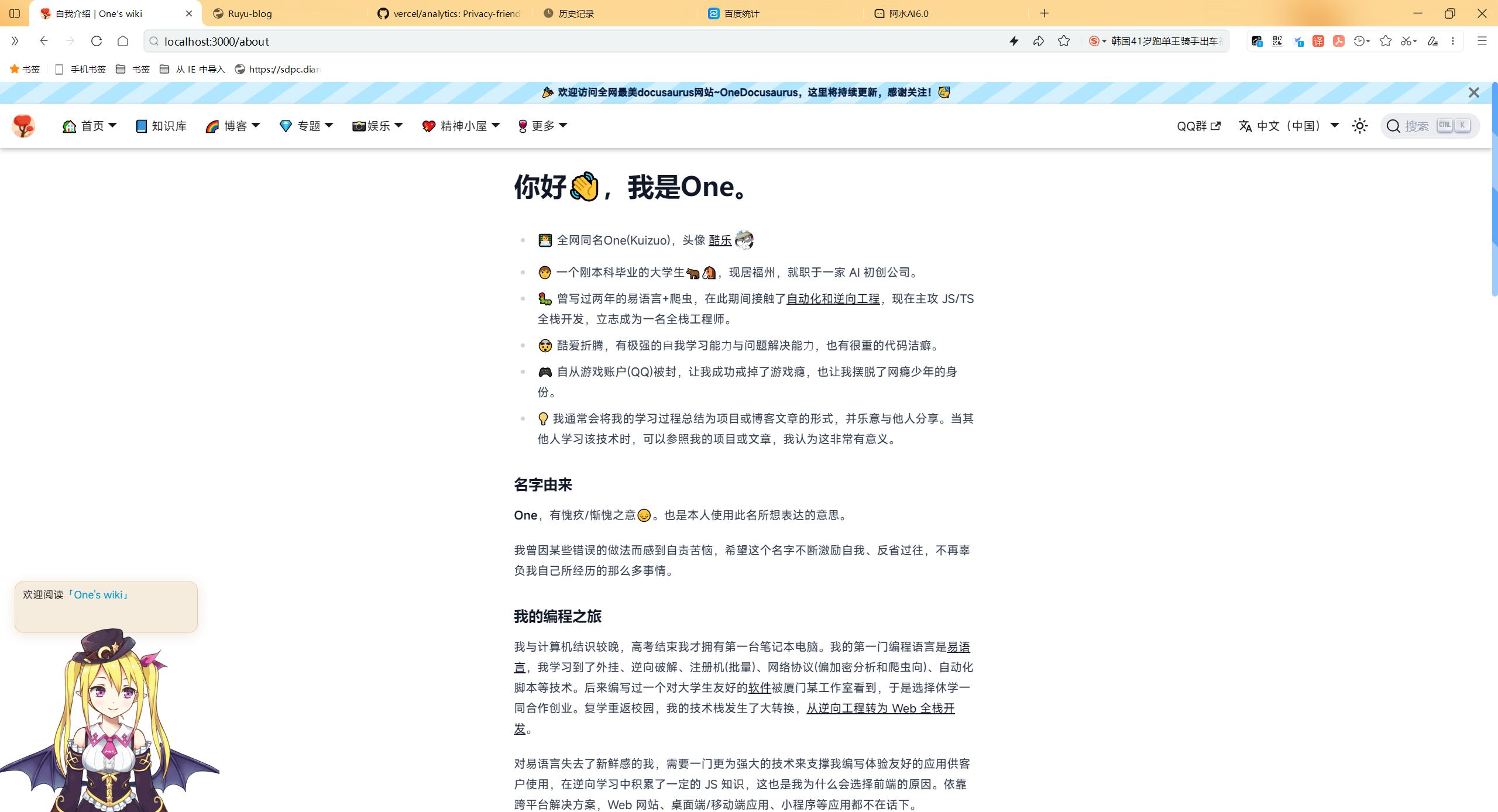
Task: Open the scissors screenshot tool
Action: pyautogui.click(x=1408, y=41)
